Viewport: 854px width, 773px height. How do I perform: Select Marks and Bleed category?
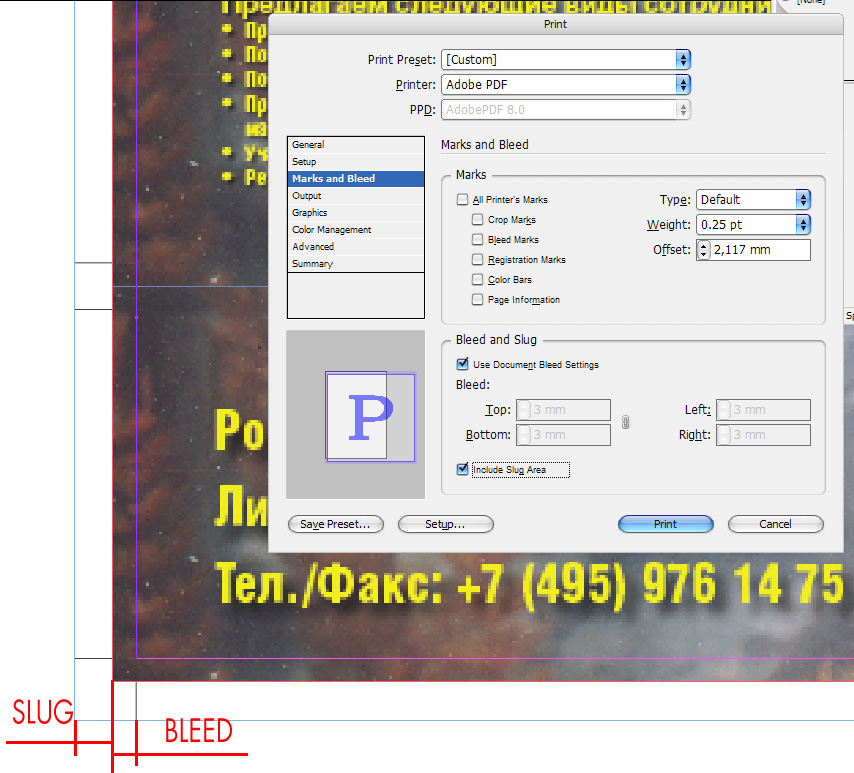point(356,179)
